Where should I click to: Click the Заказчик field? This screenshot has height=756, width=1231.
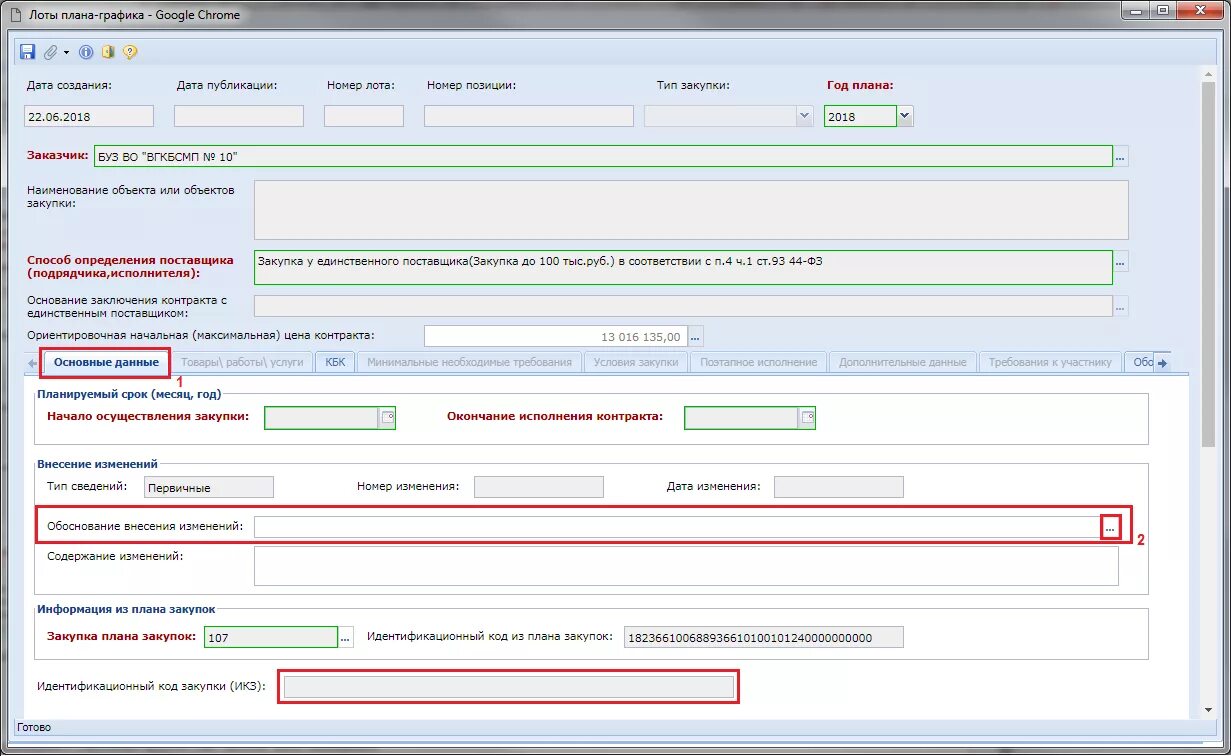point(603,156)
